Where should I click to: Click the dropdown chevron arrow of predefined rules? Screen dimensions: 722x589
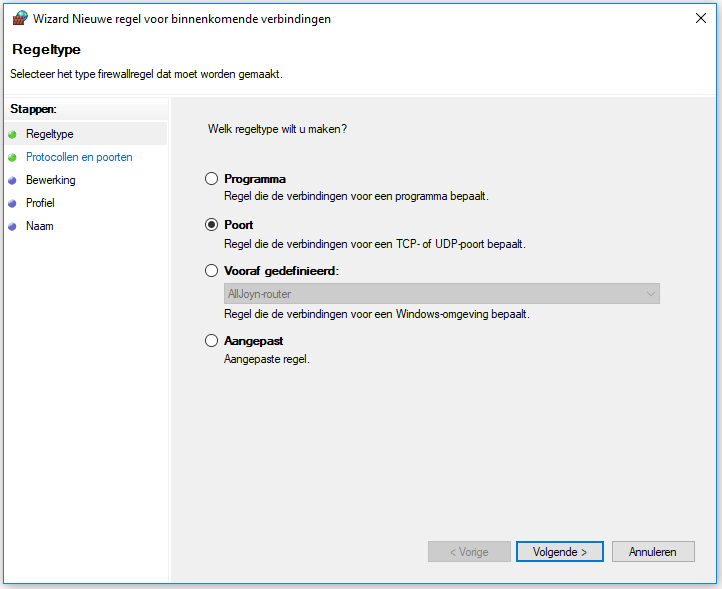coord(651,294)
